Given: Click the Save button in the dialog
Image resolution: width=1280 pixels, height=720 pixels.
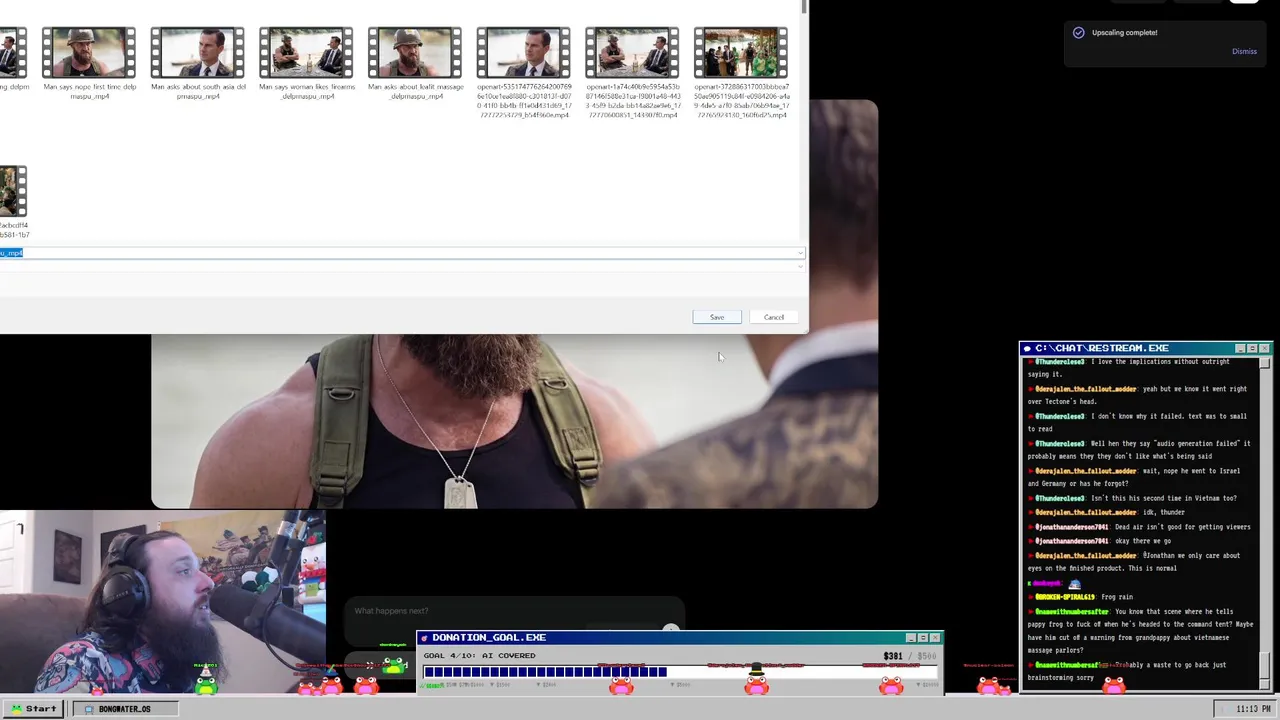Looking at the screenshot, I should coord(717,317).
